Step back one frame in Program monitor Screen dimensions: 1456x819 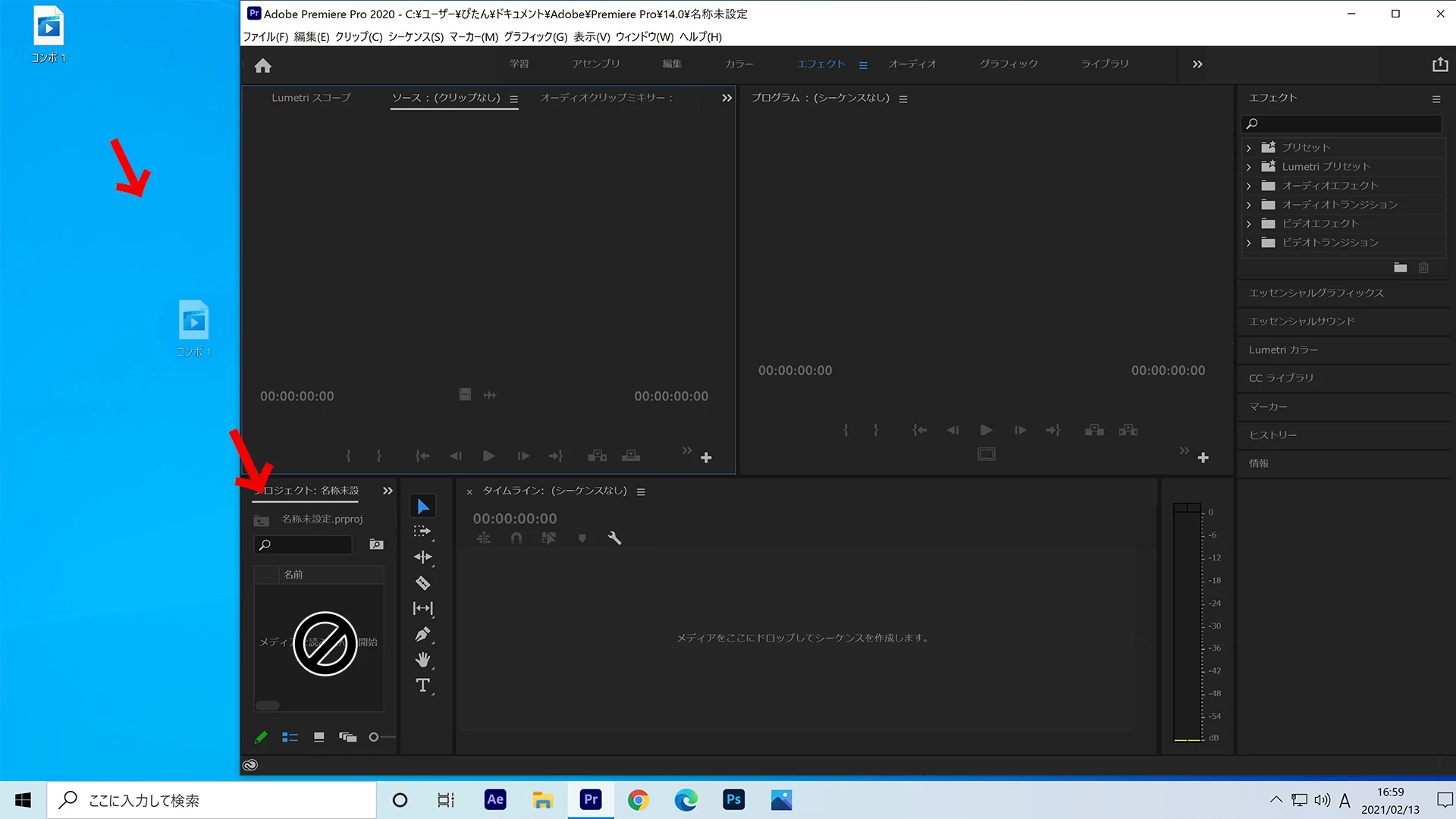[952, 430]
